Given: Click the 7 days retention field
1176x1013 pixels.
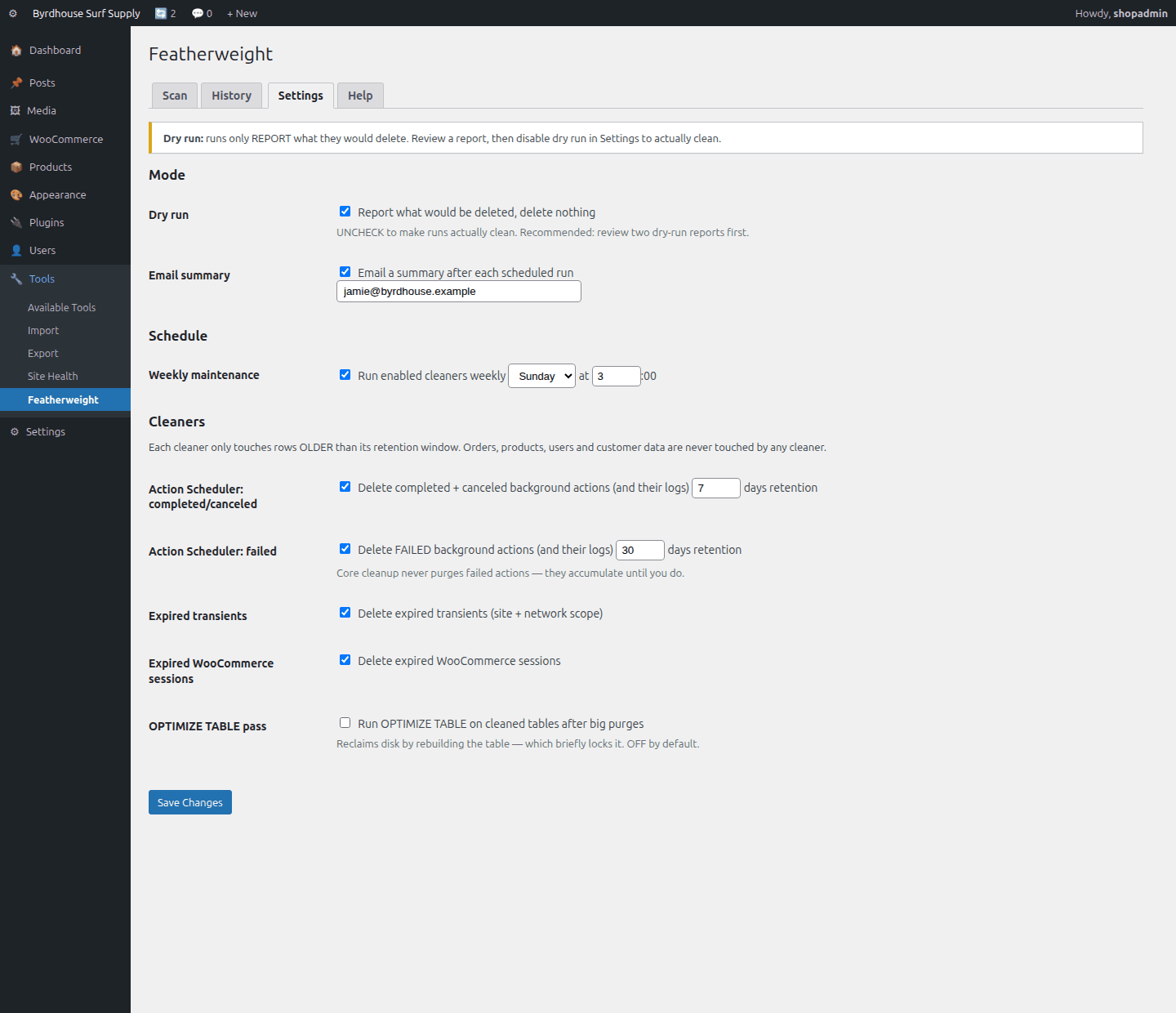Looking at the screenshot, I should pyautogui.click(x=716, y=488).
